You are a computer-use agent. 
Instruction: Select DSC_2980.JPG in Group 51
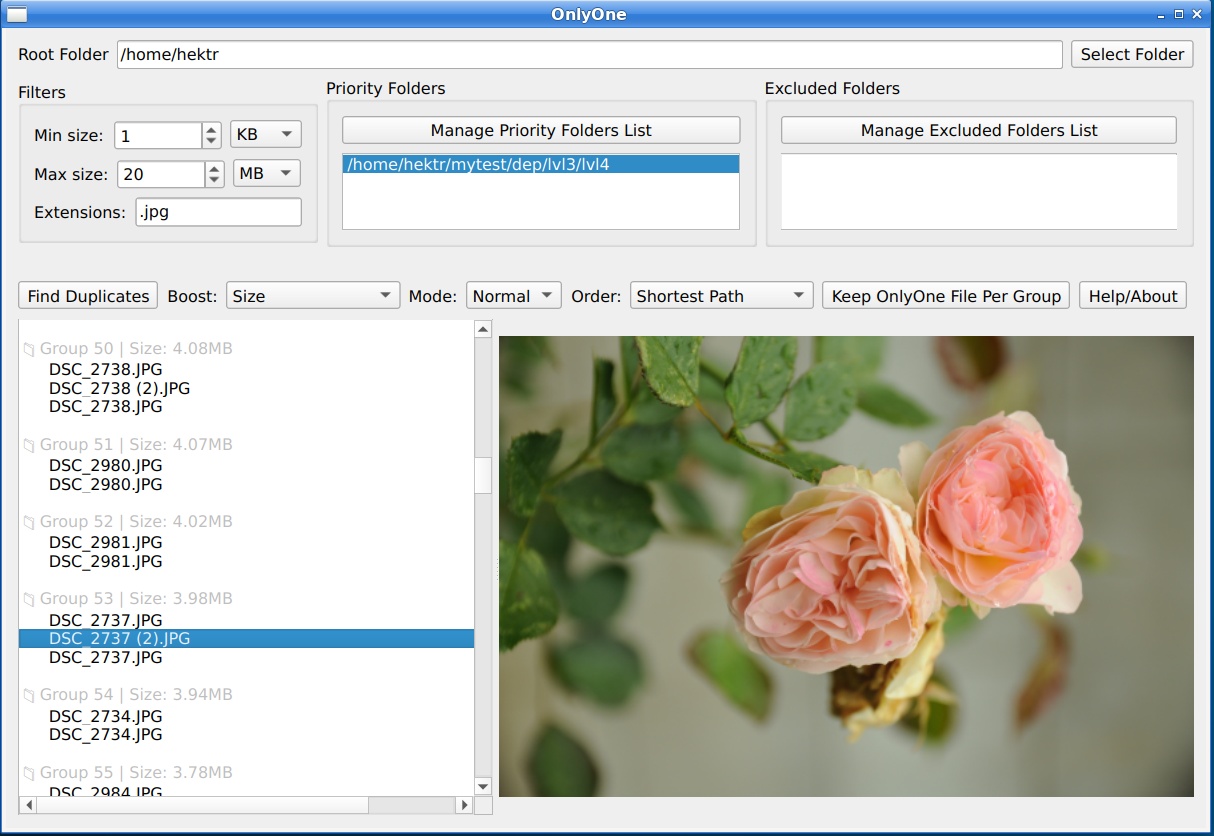pos(105,465)
